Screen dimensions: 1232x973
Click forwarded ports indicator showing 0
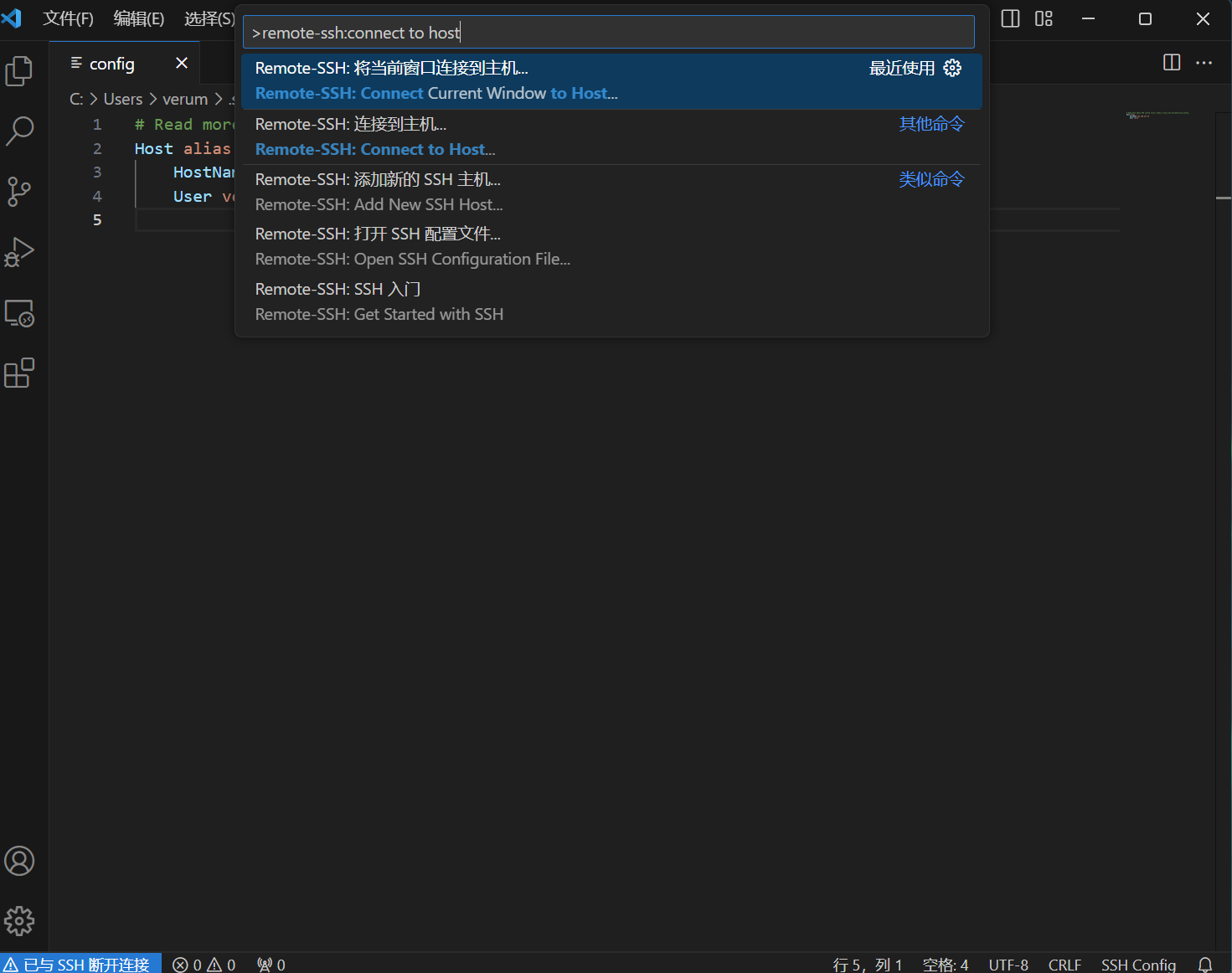(271, 965)
